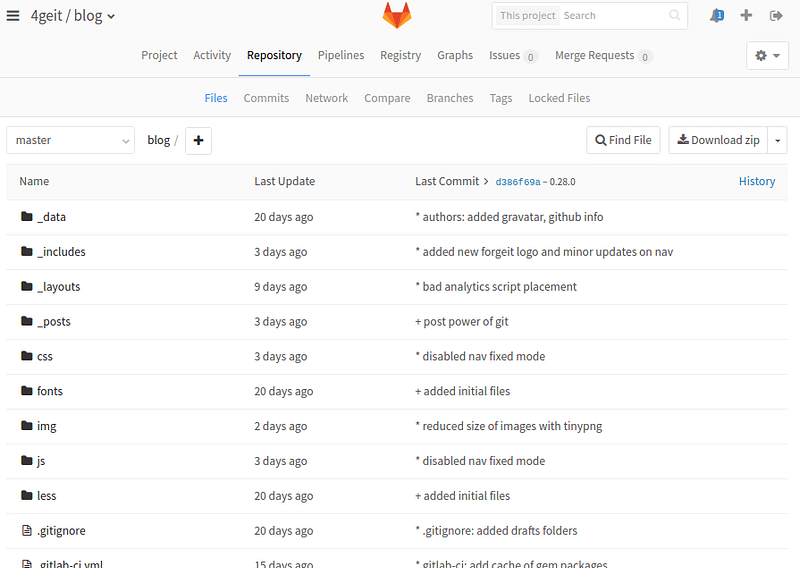The image size is (800, 568).
Task: Open the History link
Action: (x=757, y=181)
